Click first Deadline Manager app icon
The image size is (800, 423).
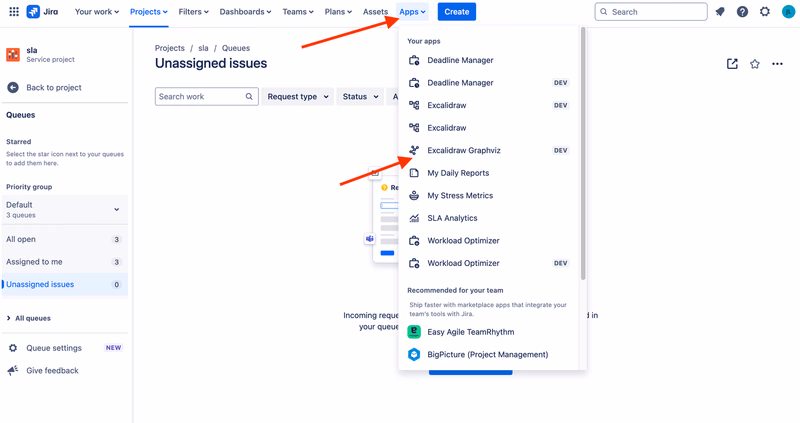(x=414, y=60)
